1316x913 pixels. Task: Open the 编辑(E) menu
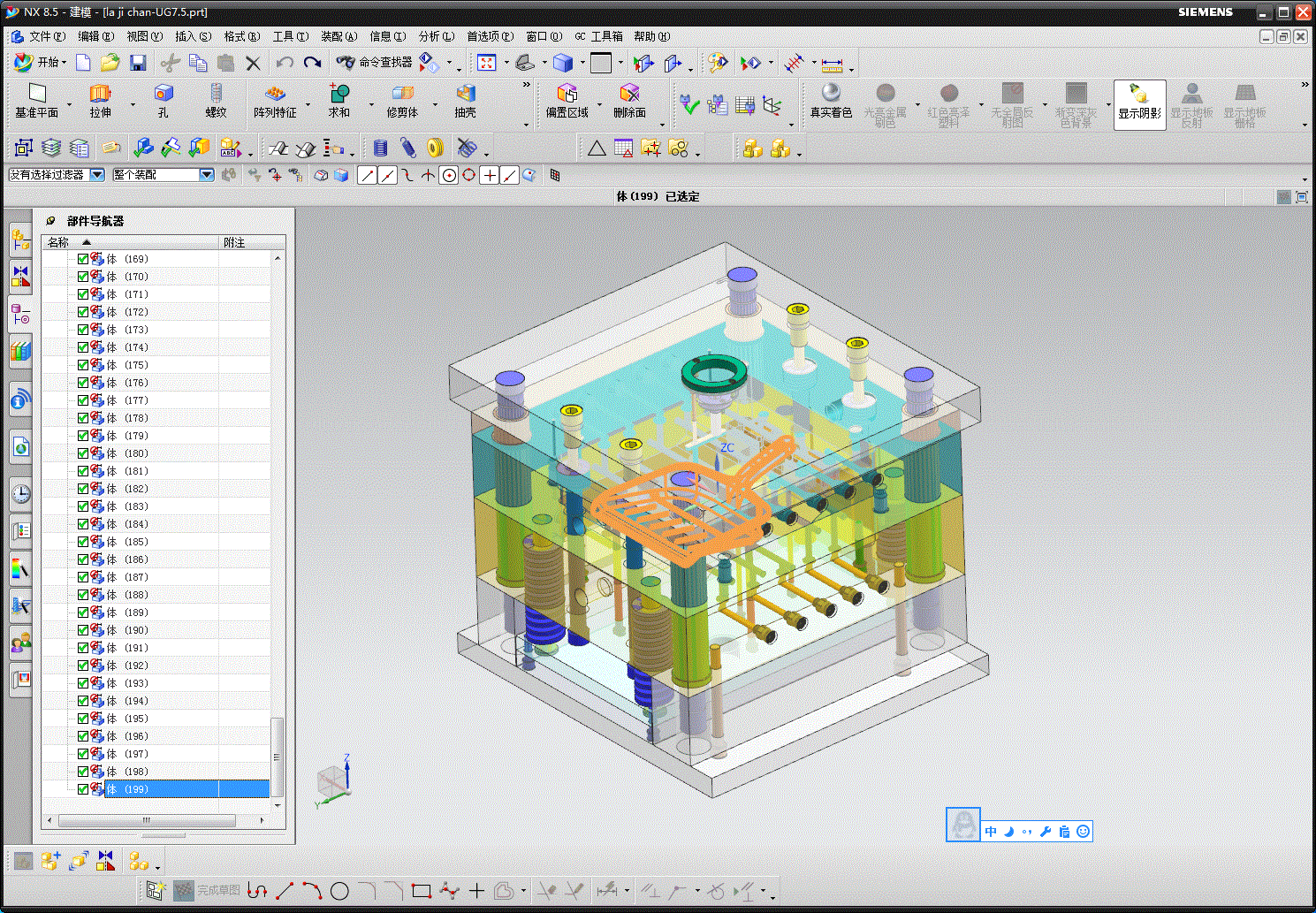(95, 36)
